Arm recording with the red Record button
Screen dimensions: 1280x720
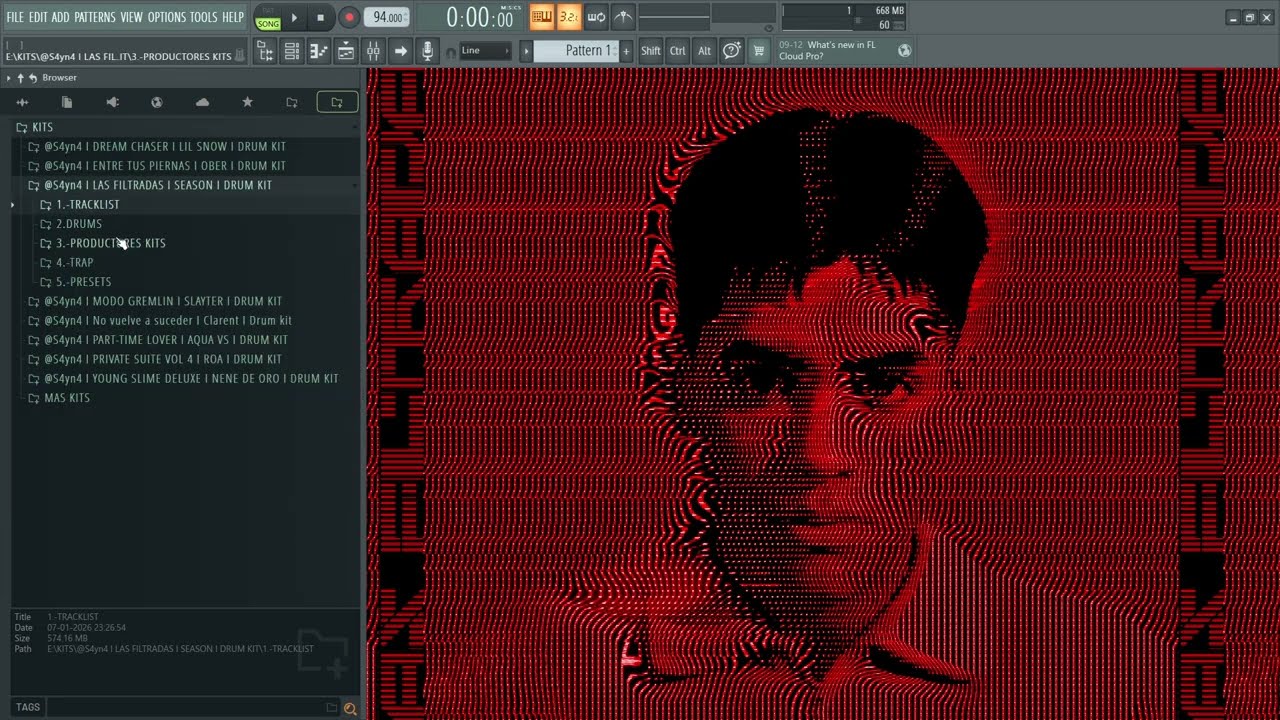(348, 17)
